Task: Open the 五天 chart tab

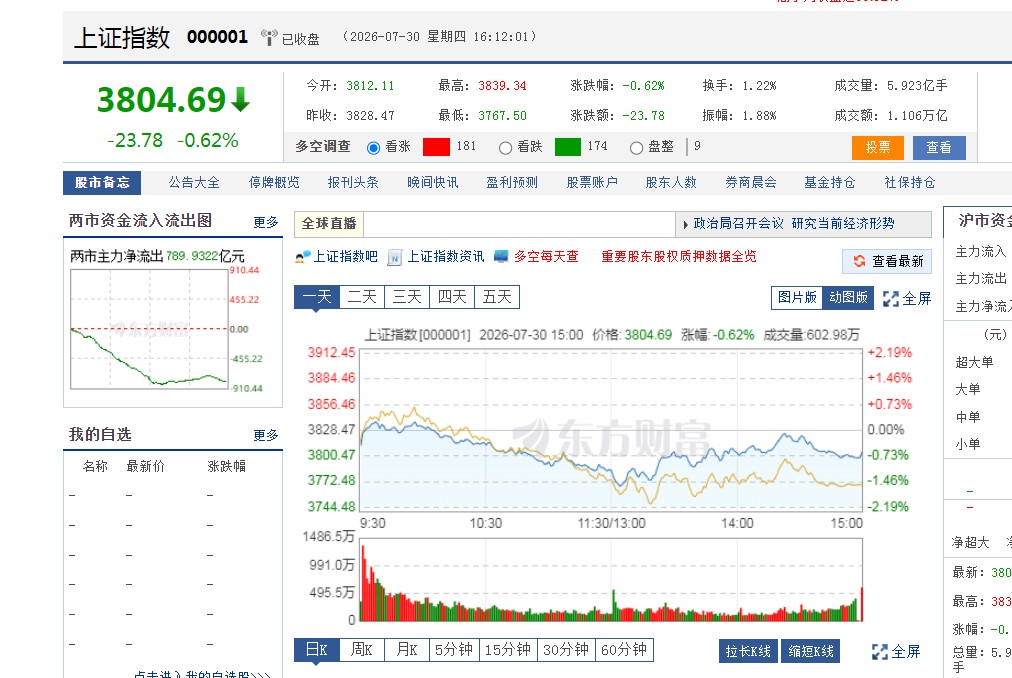Action: coord(497,297)
